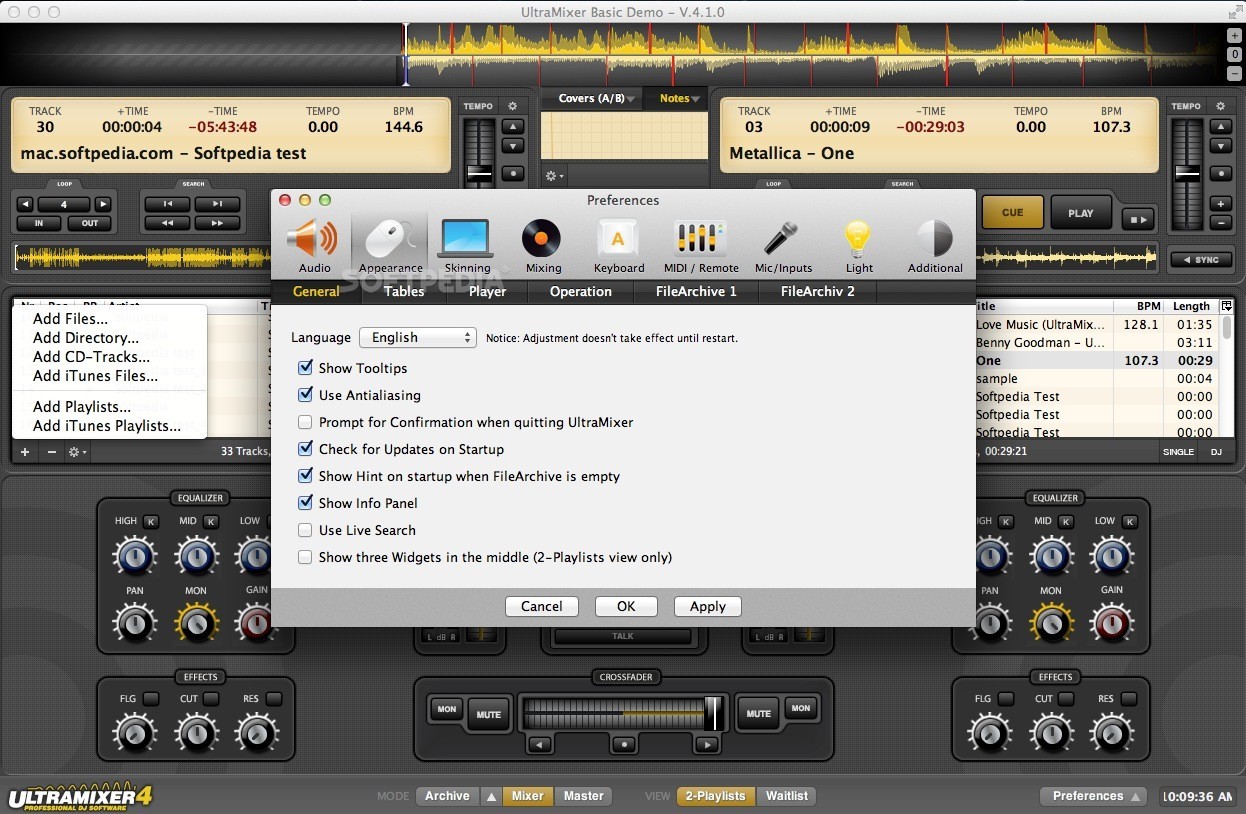
Task: Enable Use Live Search checkbox
Action: point(305,530)
